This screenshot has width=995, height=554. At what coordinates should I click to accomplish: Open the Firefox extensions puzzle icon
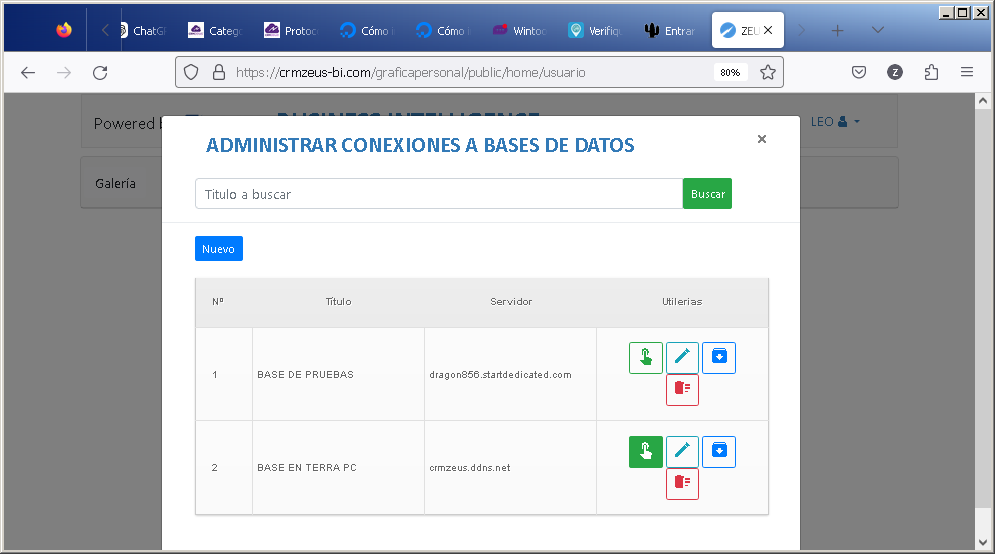[931, 72]
